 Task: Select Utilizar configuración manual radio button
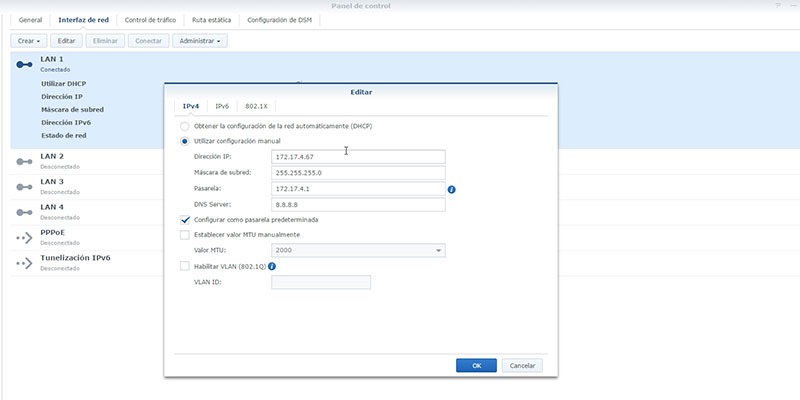[x=185, y=141]
